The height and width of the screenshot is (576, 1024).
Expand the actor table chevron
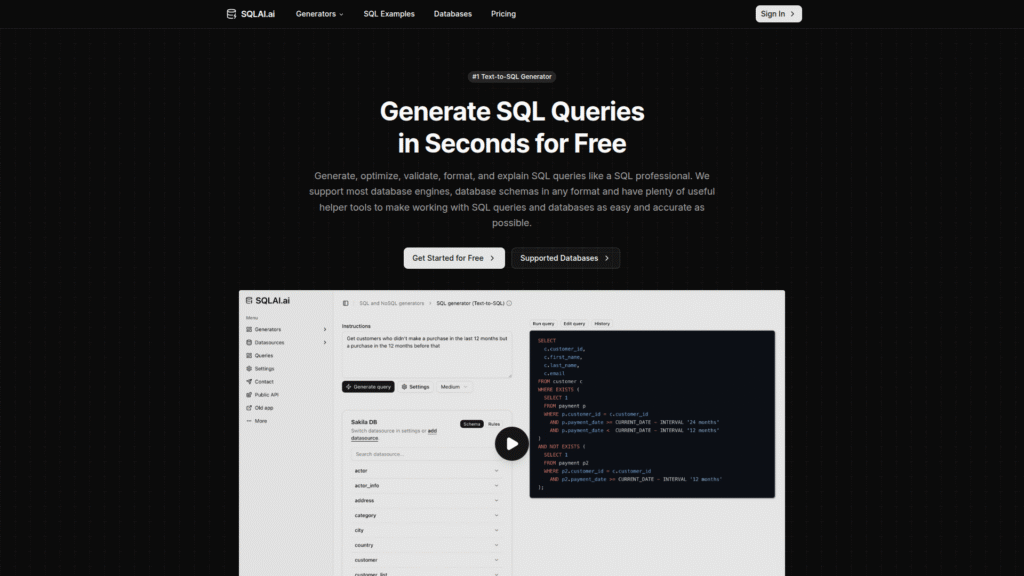496,471
